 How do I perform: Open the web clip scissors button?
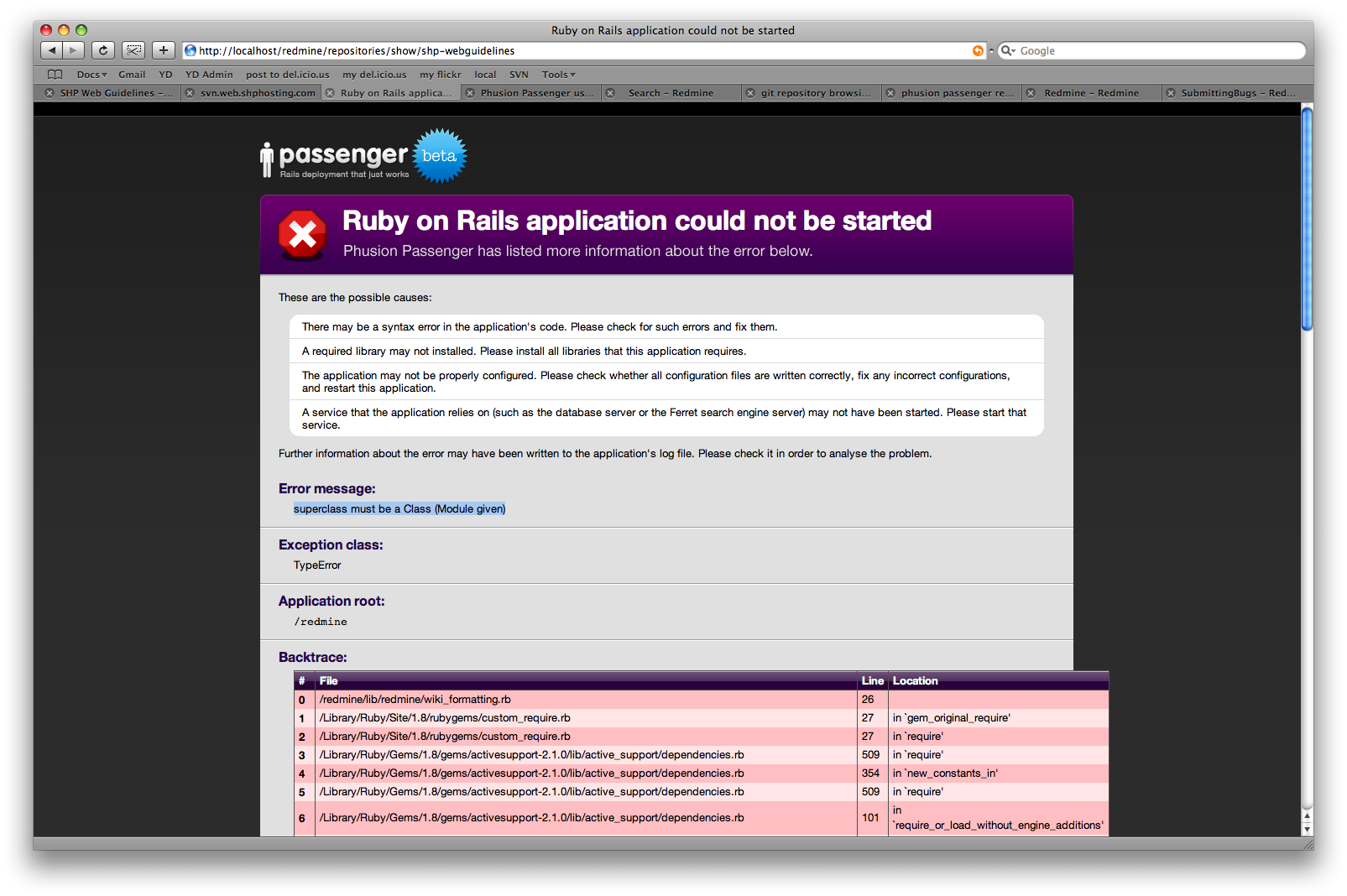pos(133,50)
